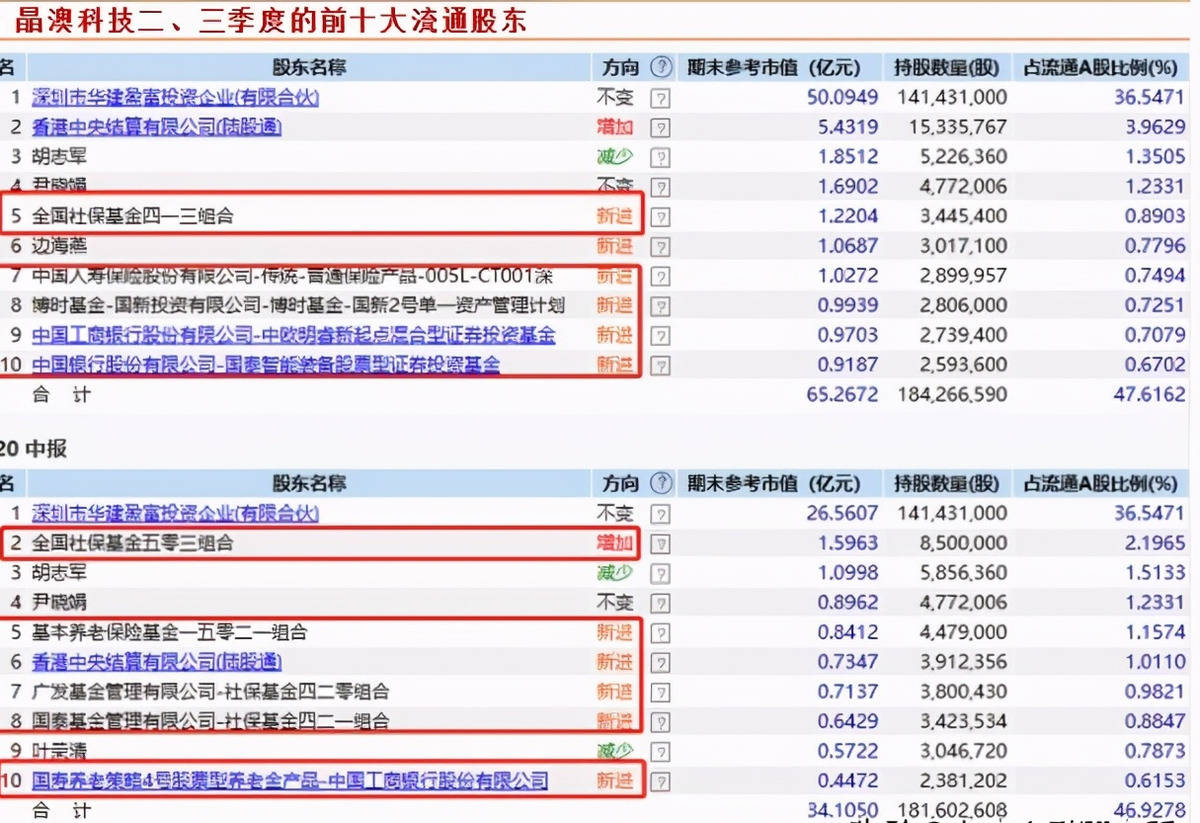Open 深圳市华建盈富 link in the 26.5607 row
1200x823 pixels.
point(176,513)
